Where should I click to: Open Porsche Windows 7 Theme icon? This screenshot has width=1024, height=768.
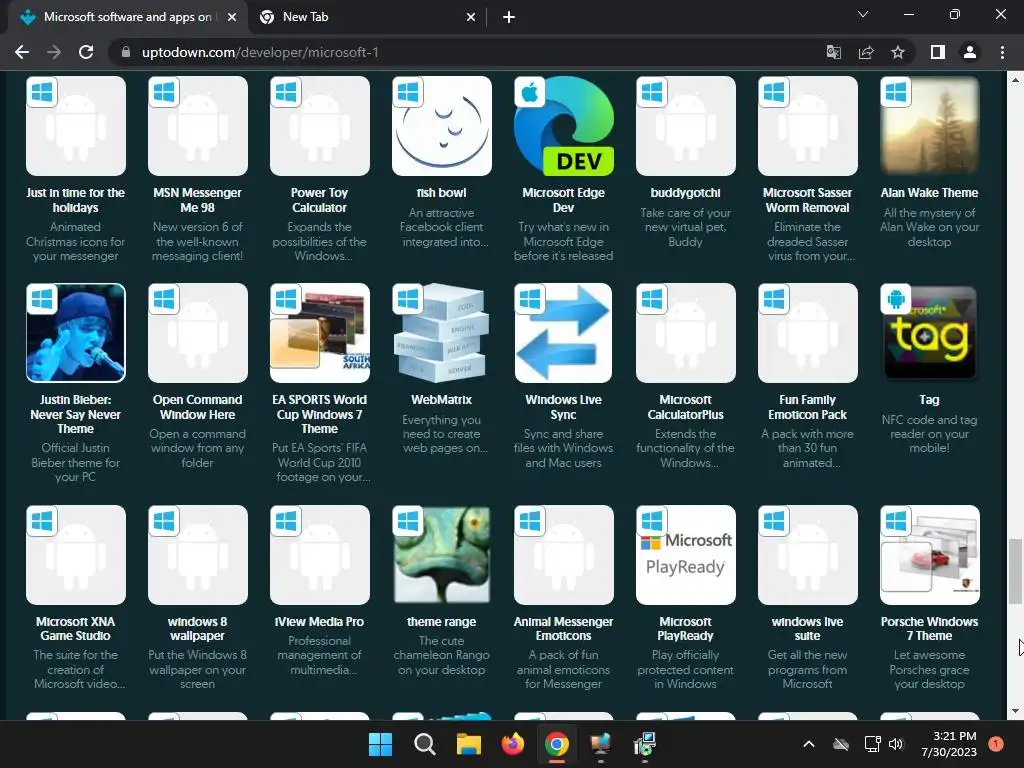pos(929,555)
